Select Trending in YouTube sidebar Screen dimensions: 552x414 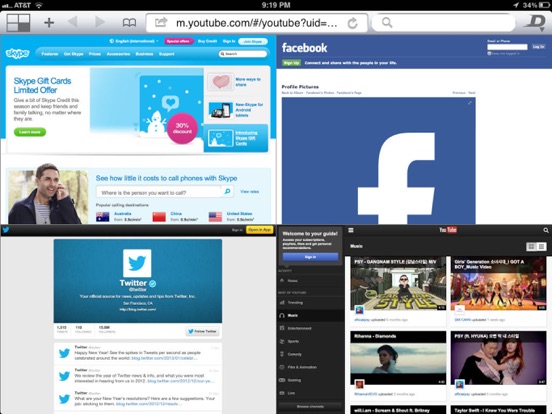click(310, 302)
